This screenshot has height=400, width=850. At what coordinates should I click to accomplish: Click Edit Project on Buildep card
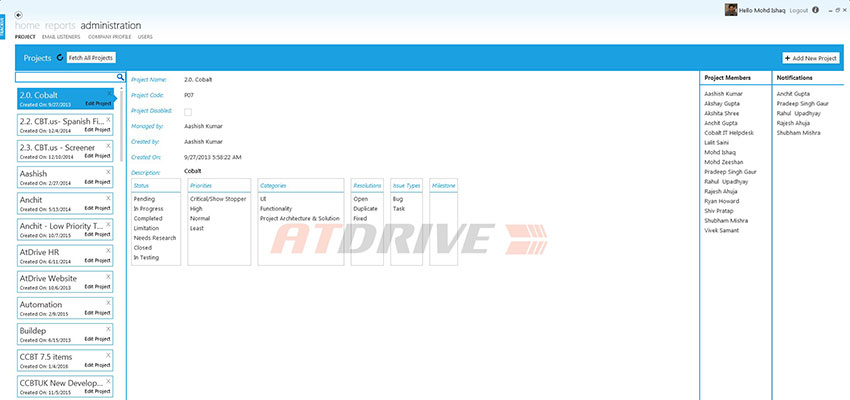(x=98, y=339)
